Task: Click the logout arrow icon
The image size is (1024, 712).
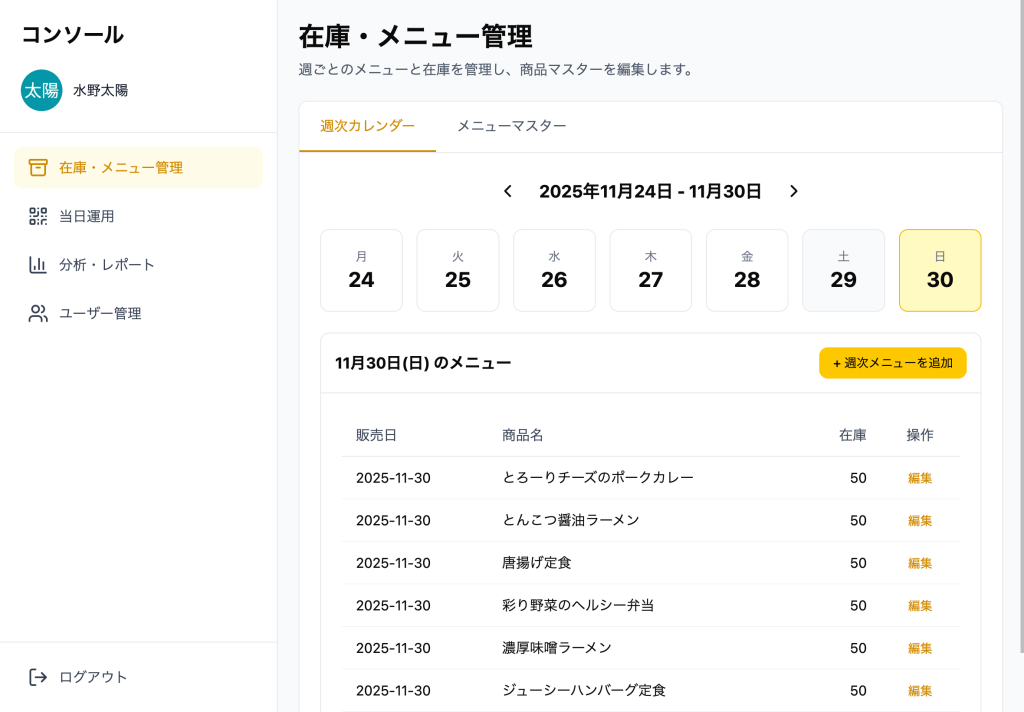Action: point(38,677)
